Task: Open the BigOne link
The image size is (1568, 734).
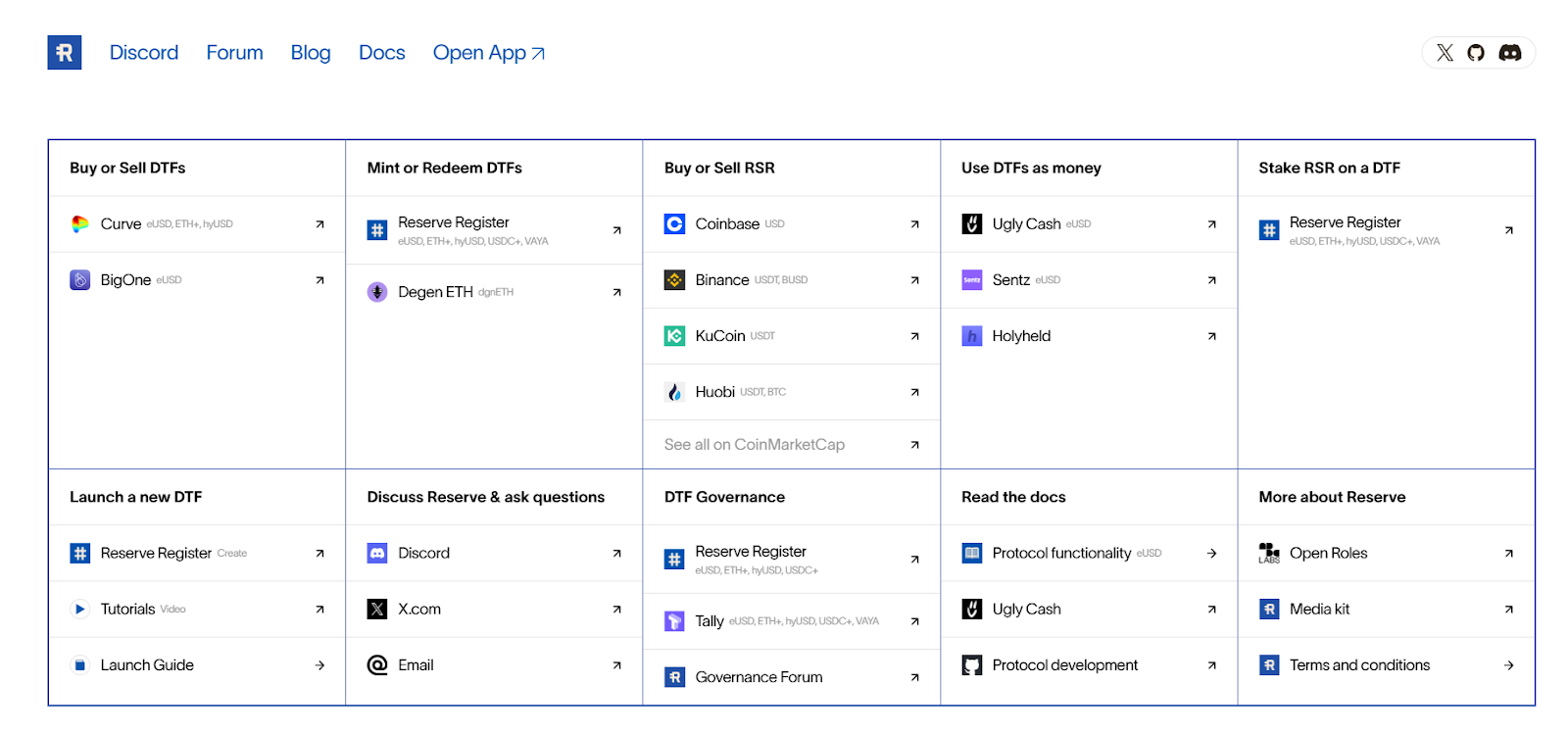Action: pos(197,280)
